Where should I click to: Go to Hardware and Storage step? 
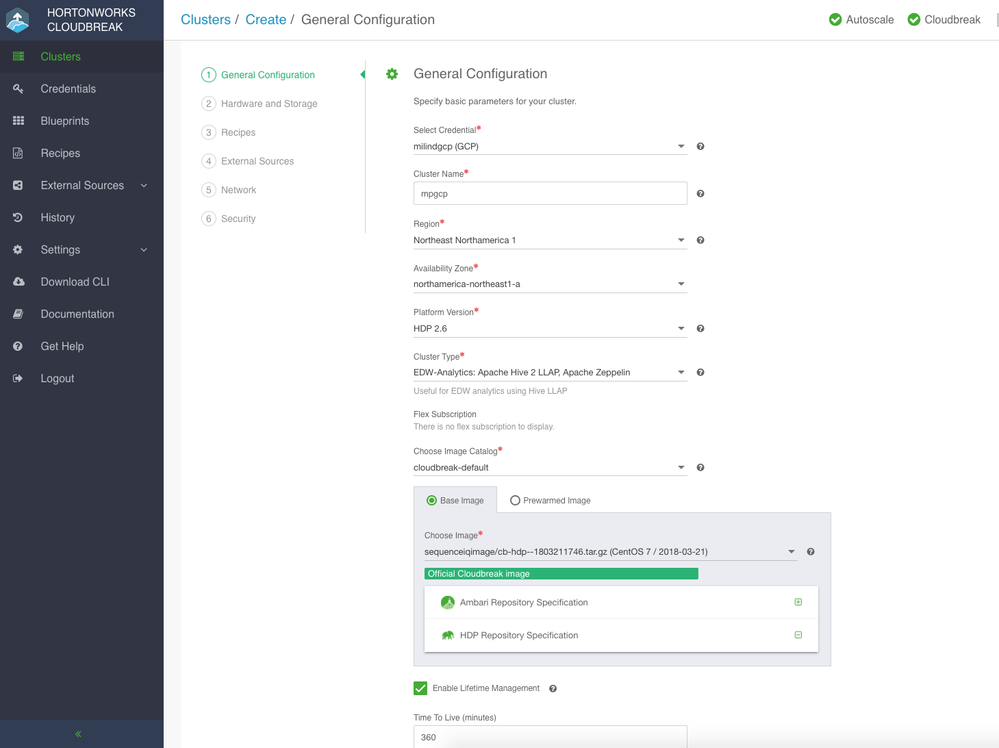coord(268,104)
